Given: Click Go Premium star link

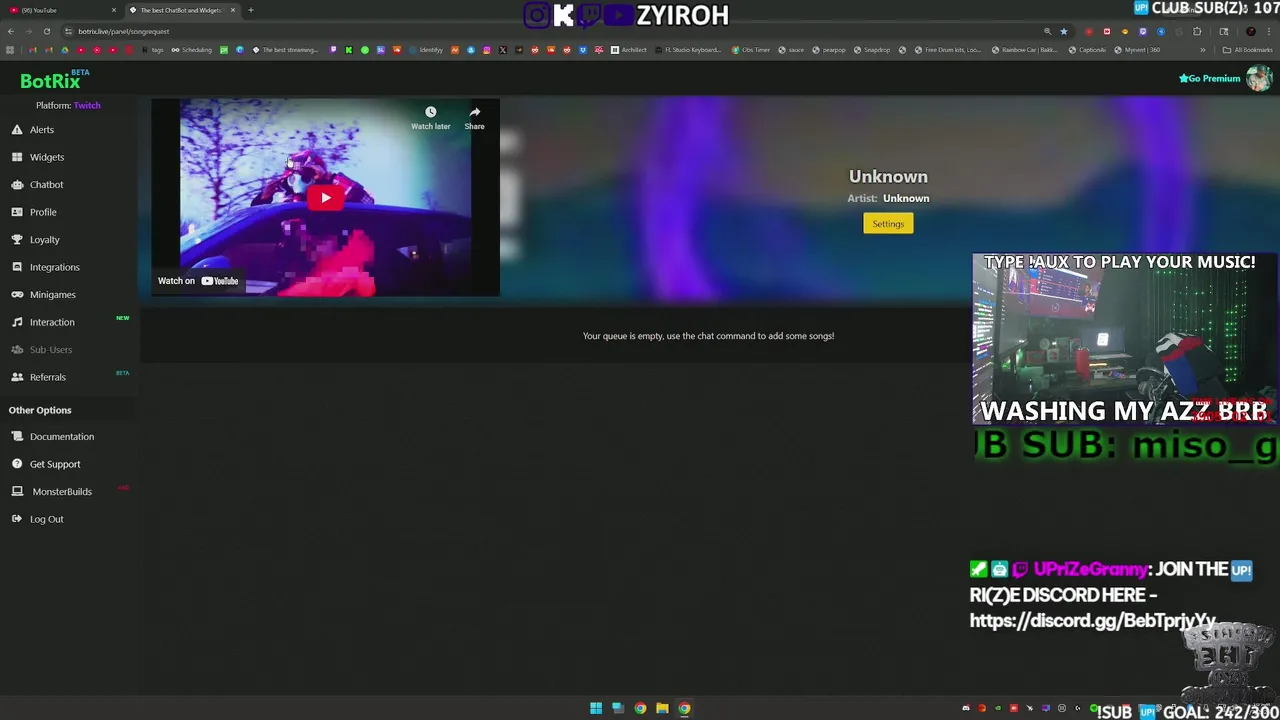Looking at the screenshot, I should pos(1210,78).
